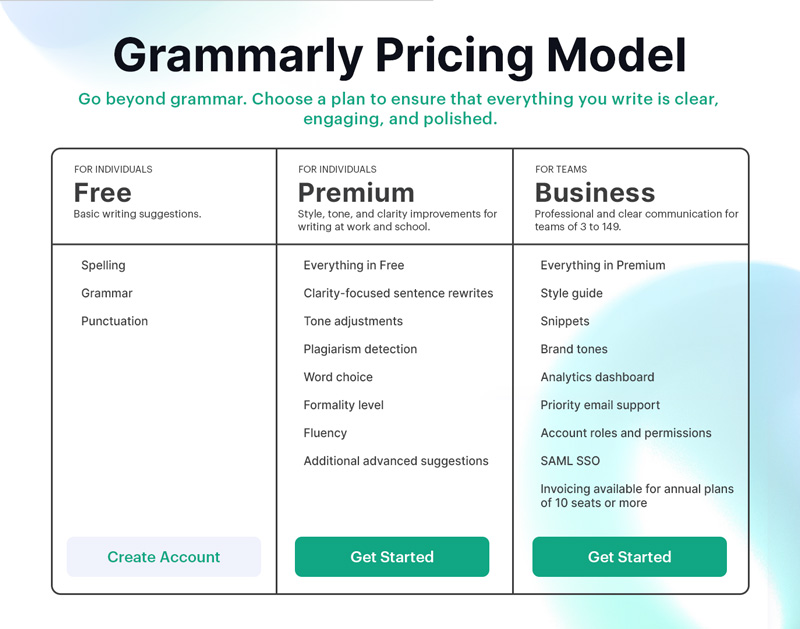Click Account roles and permissions item
The height and width of the screenshot is (629, 800).
[626, 433]
